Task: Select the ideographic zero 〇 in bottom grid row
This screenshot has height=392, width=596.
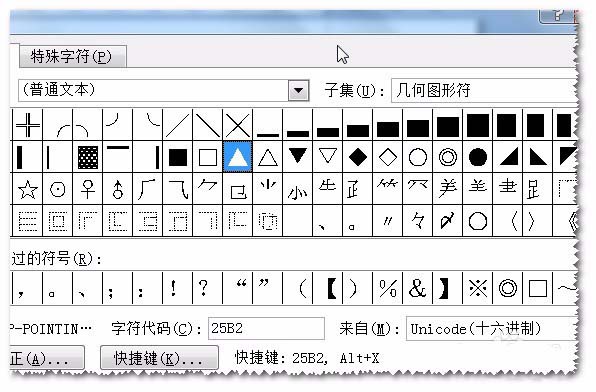Action: coord(478,221)
